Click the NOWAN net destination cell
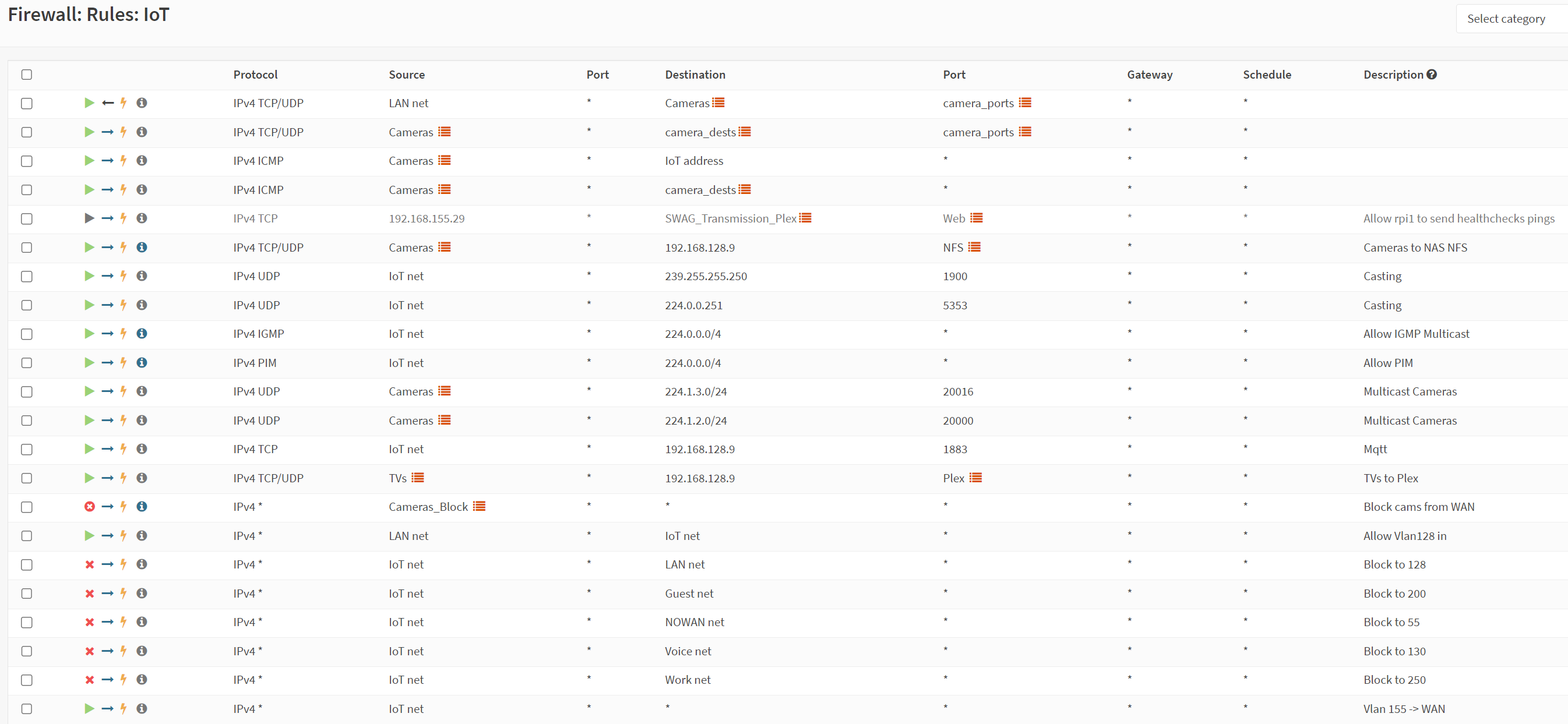This screenshot has width=1568, height=724. [695, 622]
